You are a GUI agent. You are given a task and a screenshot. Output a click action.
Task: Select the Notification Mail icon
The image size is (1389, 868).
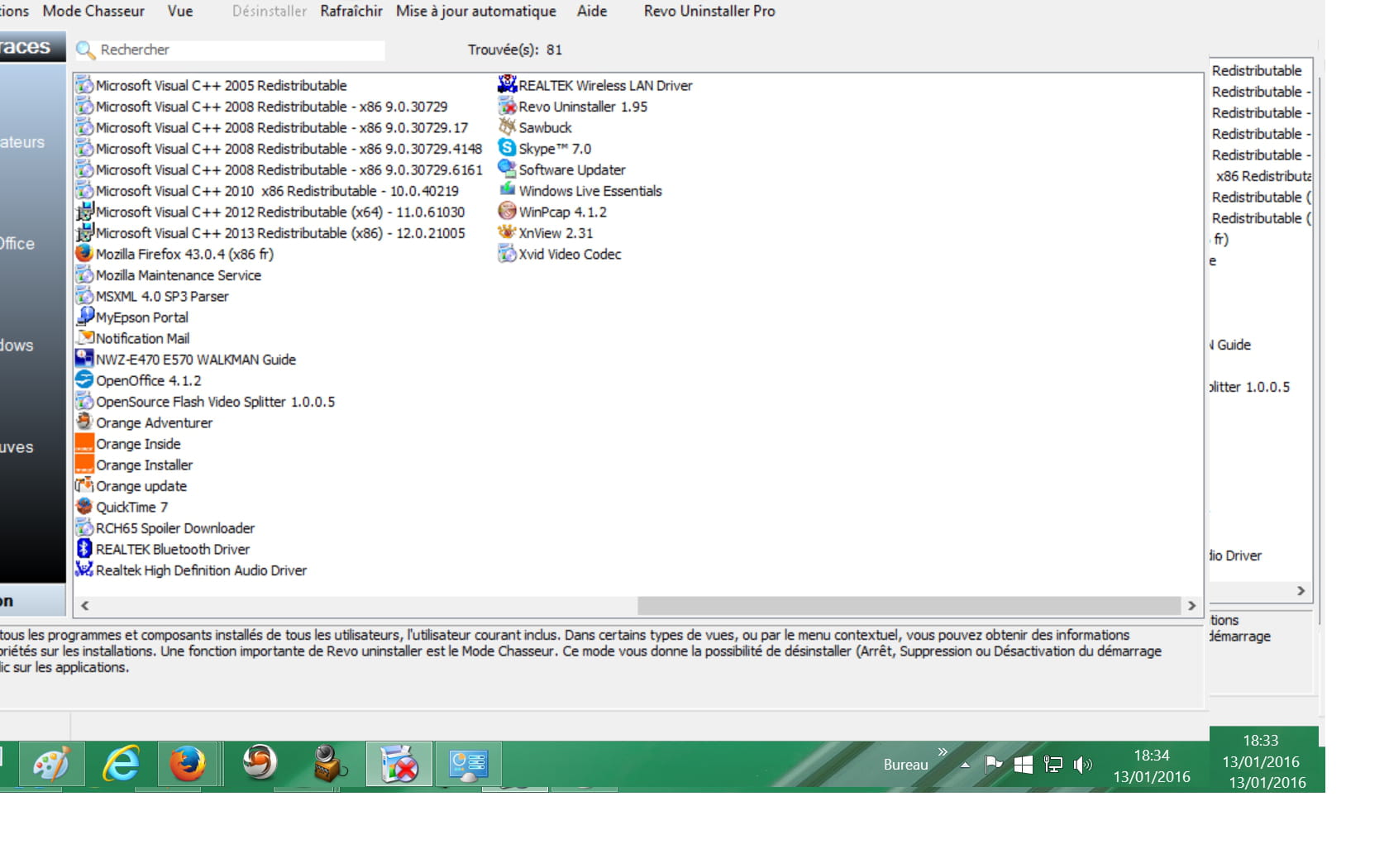pos(84,337)
